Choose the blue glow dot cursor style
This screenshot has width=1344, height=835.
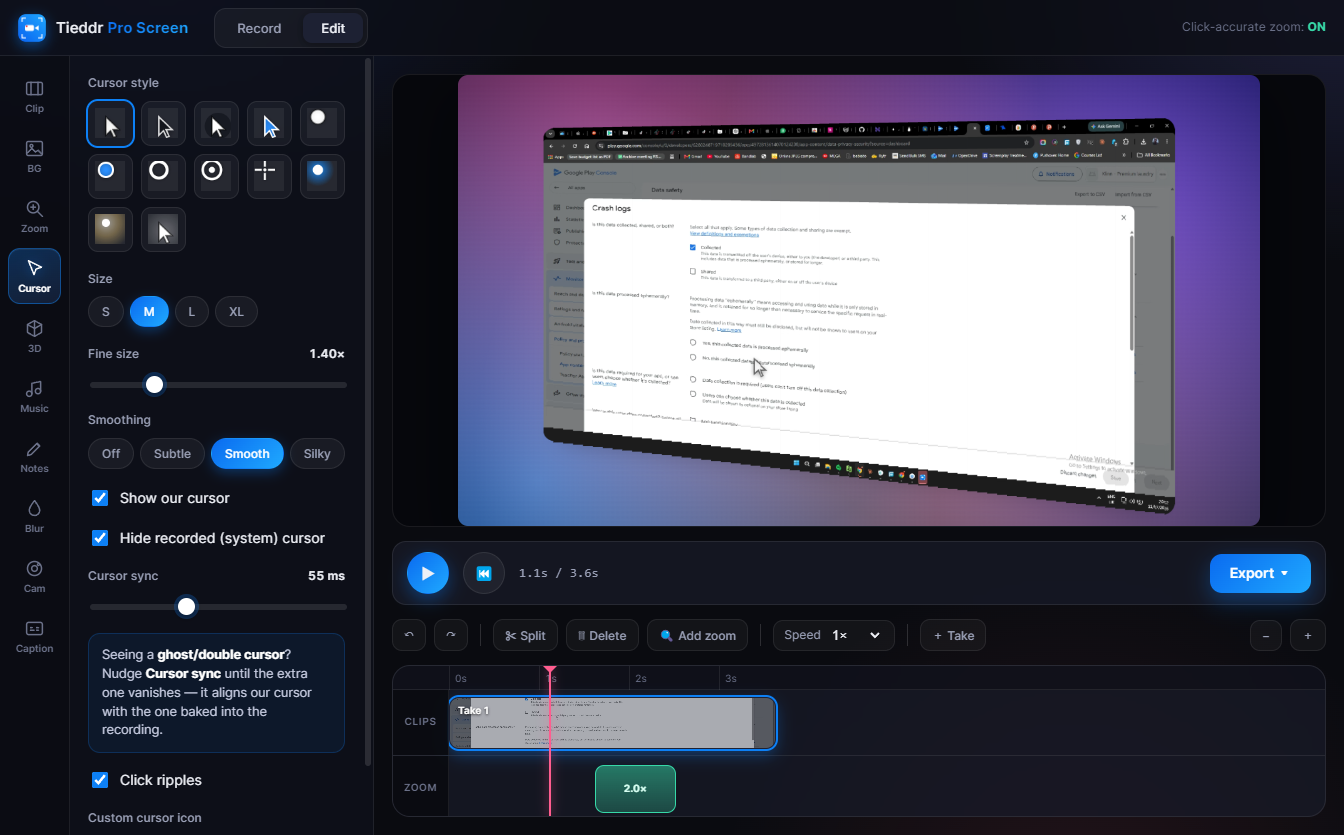[x=322, y=176]
